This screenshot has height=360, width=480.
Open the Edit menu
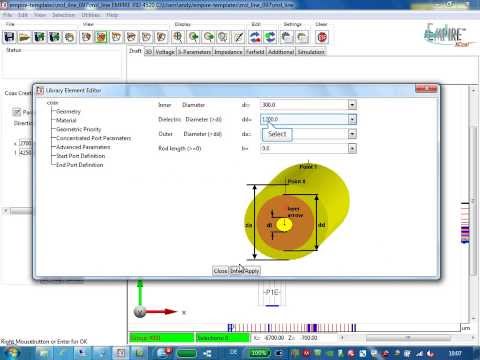click(23, 15)
